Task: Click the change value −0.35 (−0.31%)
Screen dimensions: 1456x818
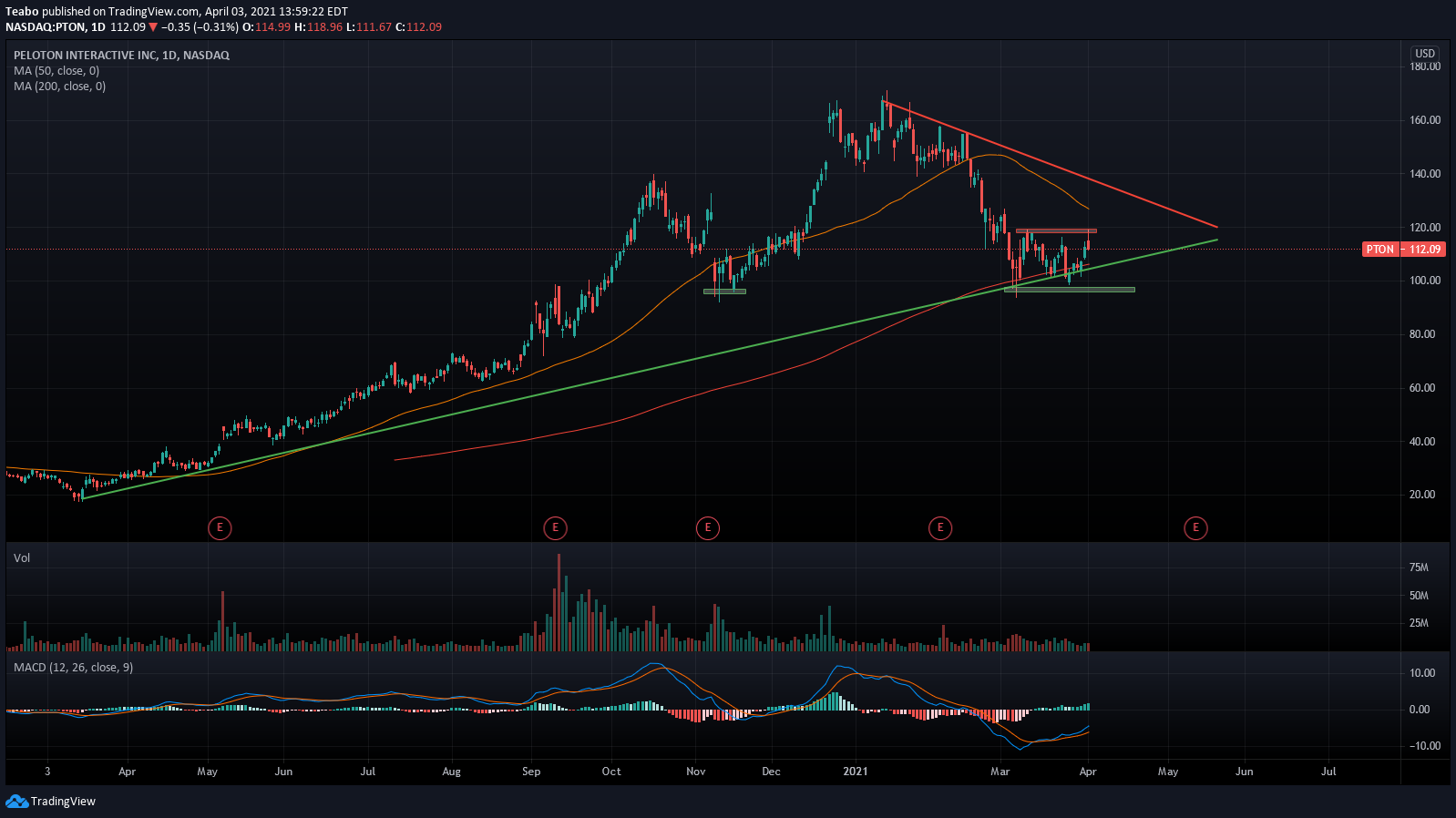Action: [200, 27]
